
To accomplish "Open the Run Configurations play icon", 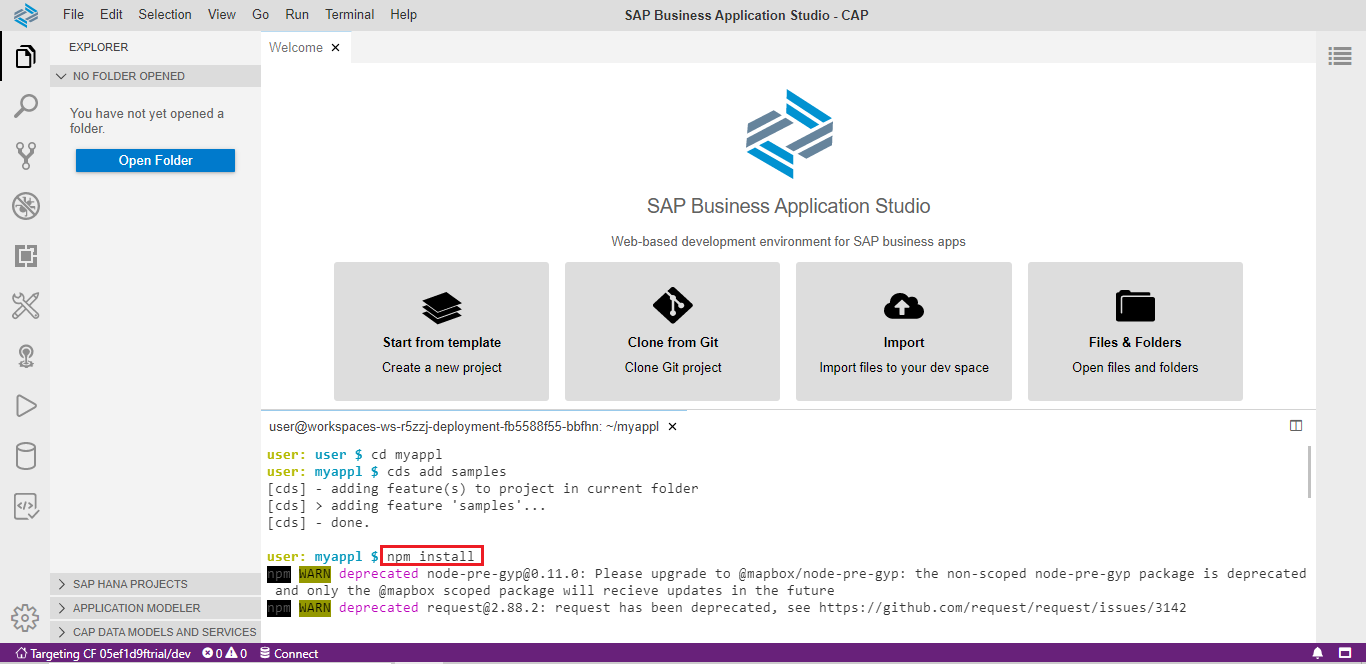I will pos(25,405).
